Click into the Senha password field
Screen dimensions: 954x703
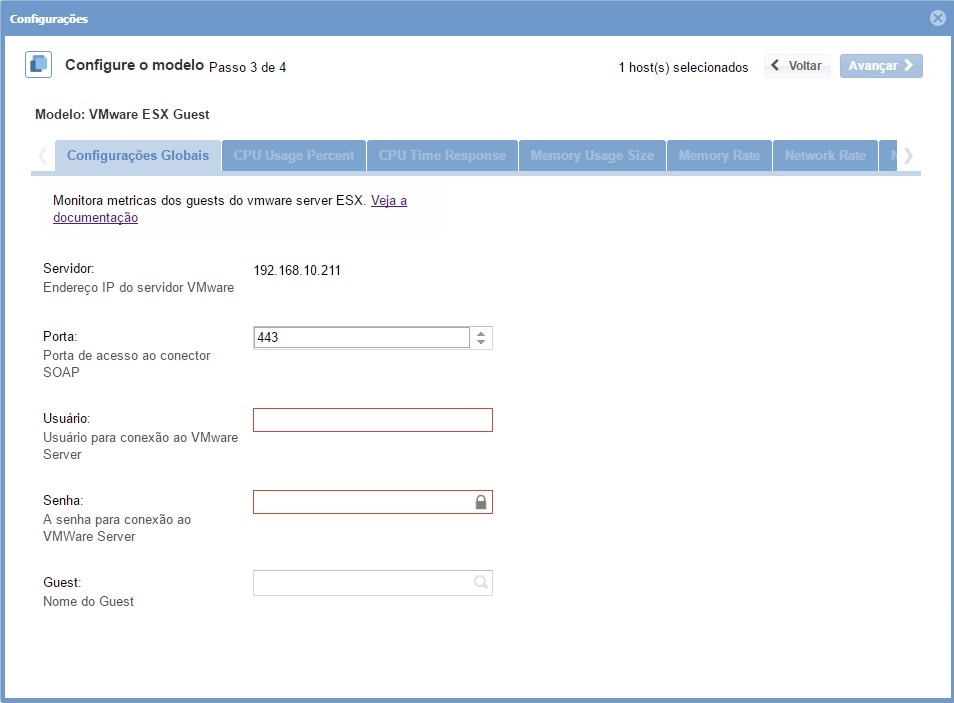click(362, 502)
